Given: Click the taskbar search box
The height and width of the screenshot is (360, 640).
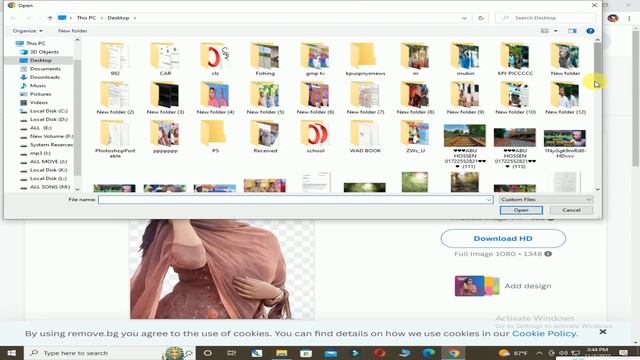Looking at the screenshot, I should click(109, 353).
